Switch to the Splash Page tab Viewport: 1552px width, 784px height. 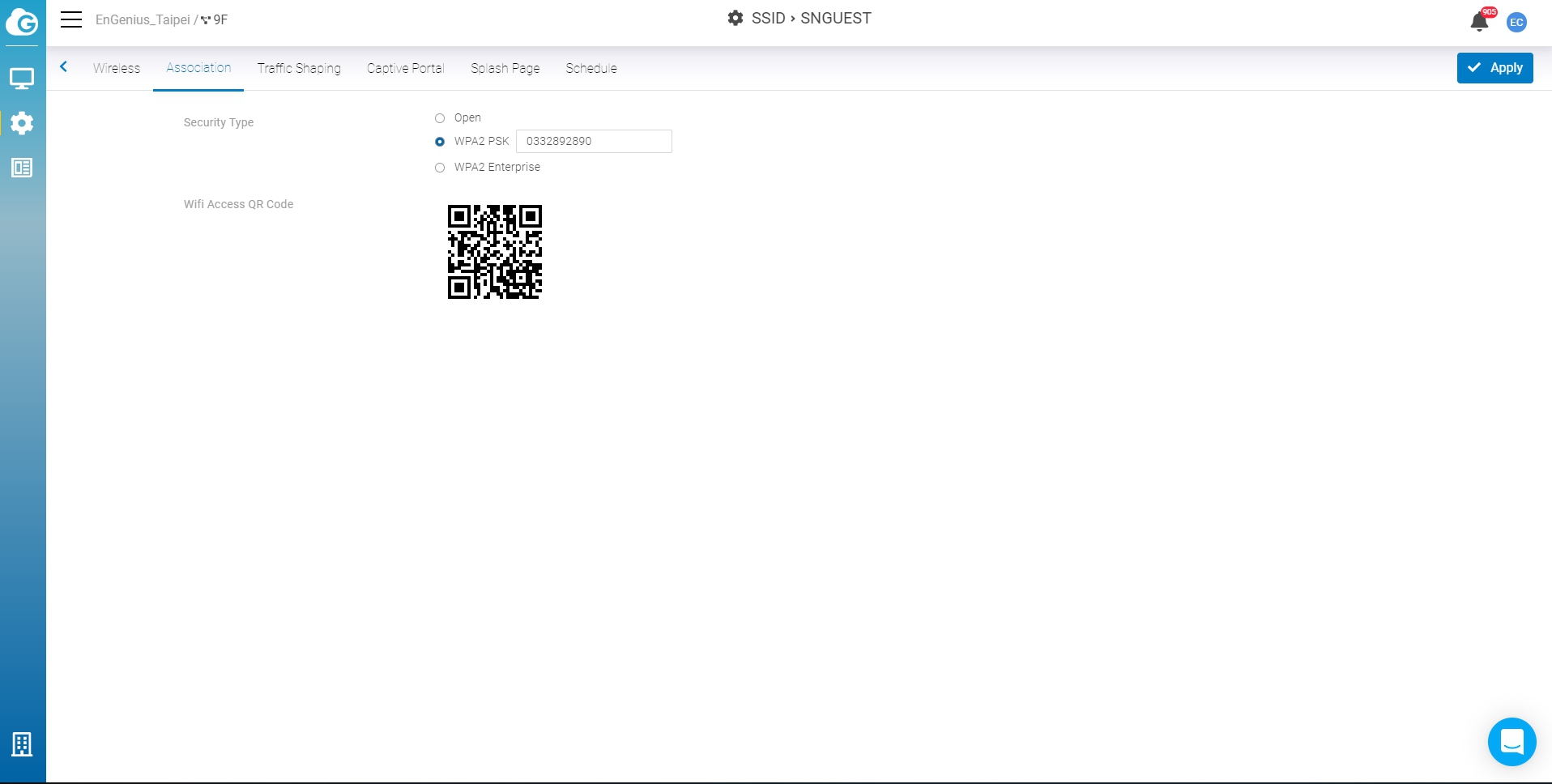(505, 68)
